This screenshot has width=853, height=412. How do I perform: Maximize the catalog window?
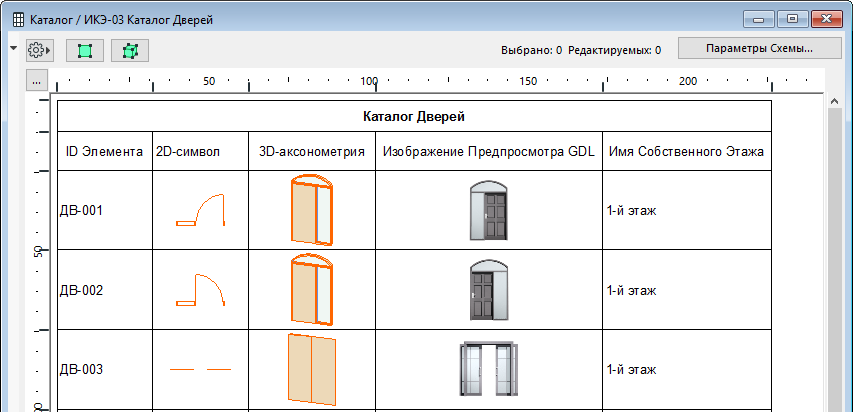pos(793,20)
